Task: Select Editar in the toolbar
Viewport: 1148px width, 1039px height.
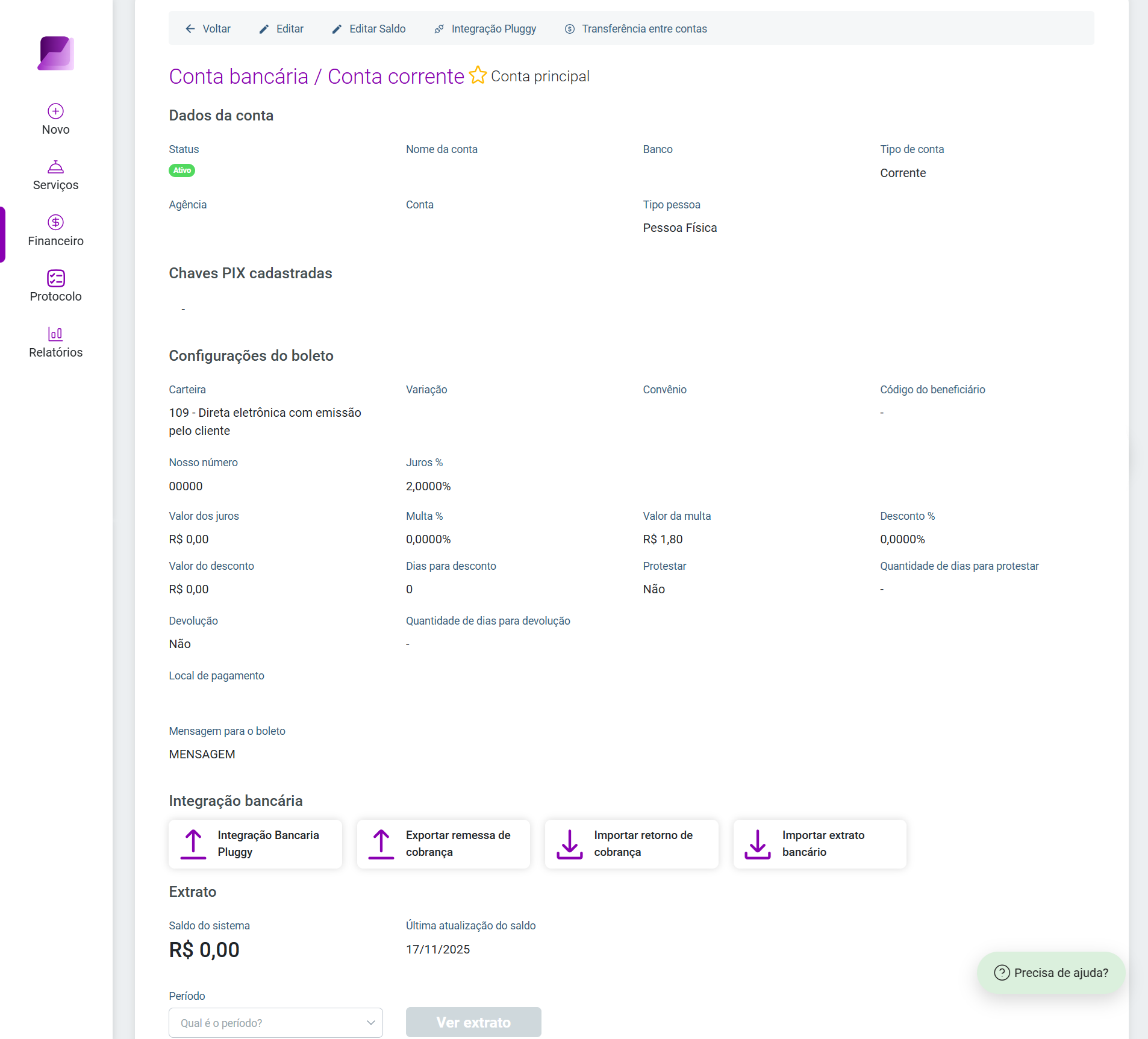Action: [281, 29]
